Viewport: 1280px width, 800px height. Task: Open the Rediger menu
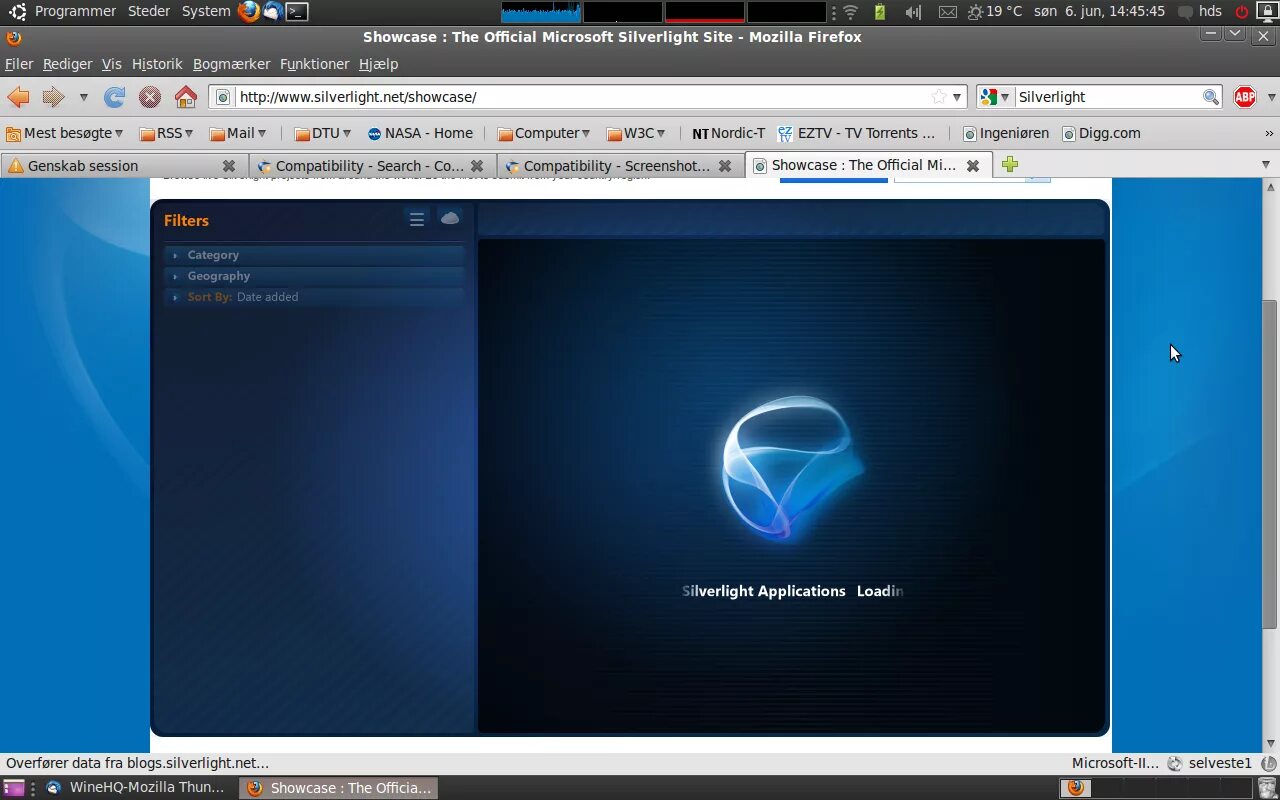67,64
